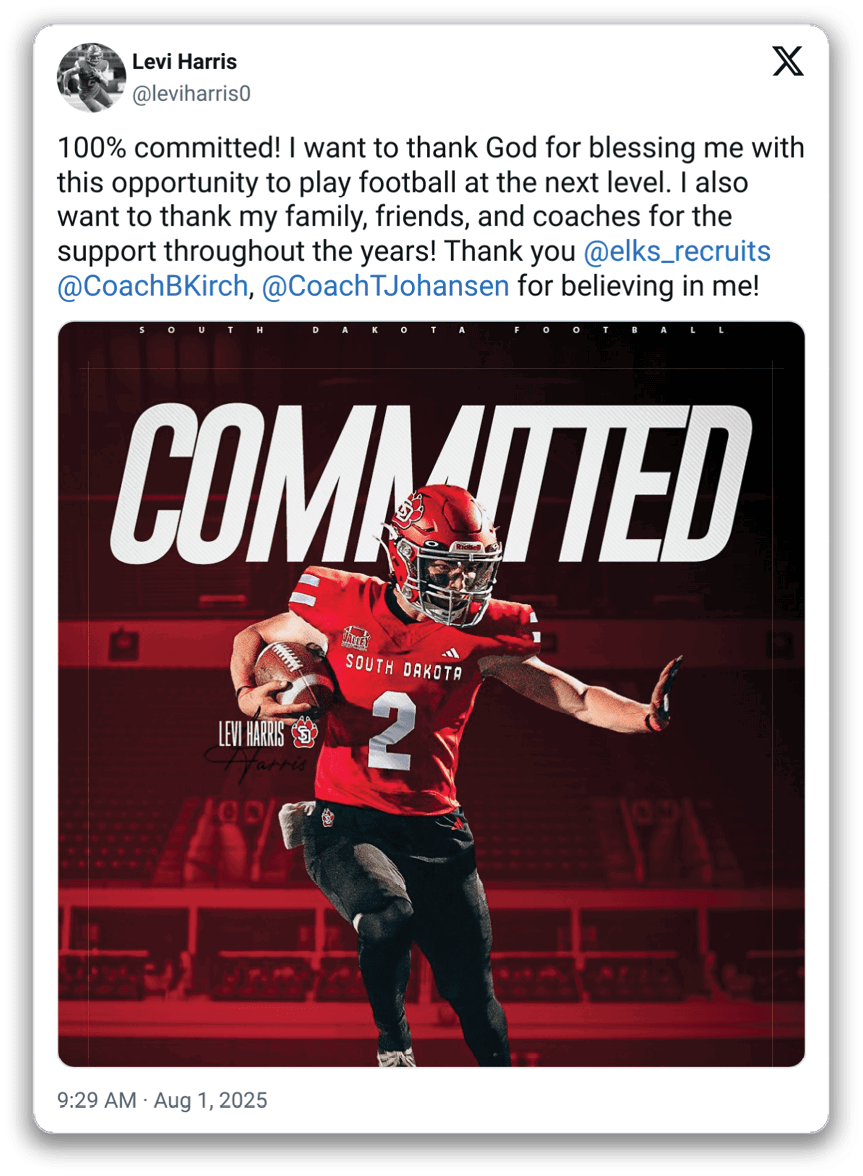Open the @leviharris0 handle link

191,94
